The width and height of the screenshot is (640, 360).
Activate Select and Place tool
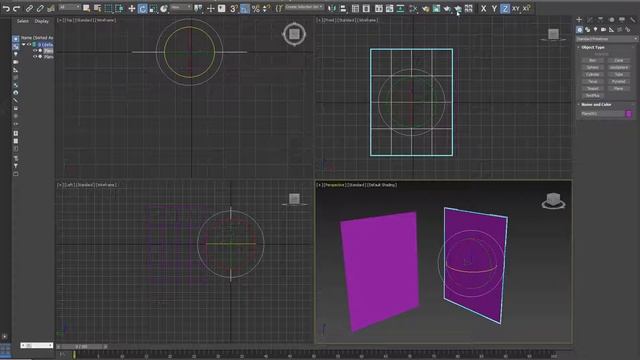pos(164,9)
